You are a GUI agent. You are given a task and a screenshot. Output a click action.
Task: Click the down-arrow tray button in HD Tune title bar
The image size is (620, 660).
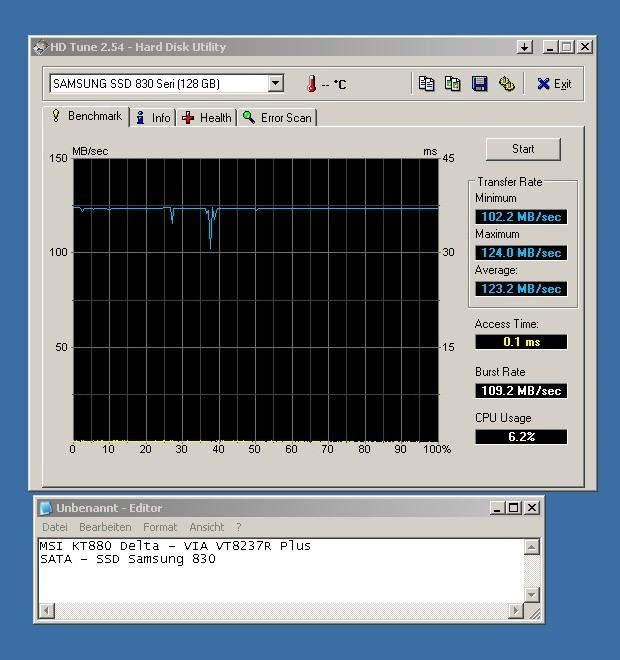[x=525, y=47]
